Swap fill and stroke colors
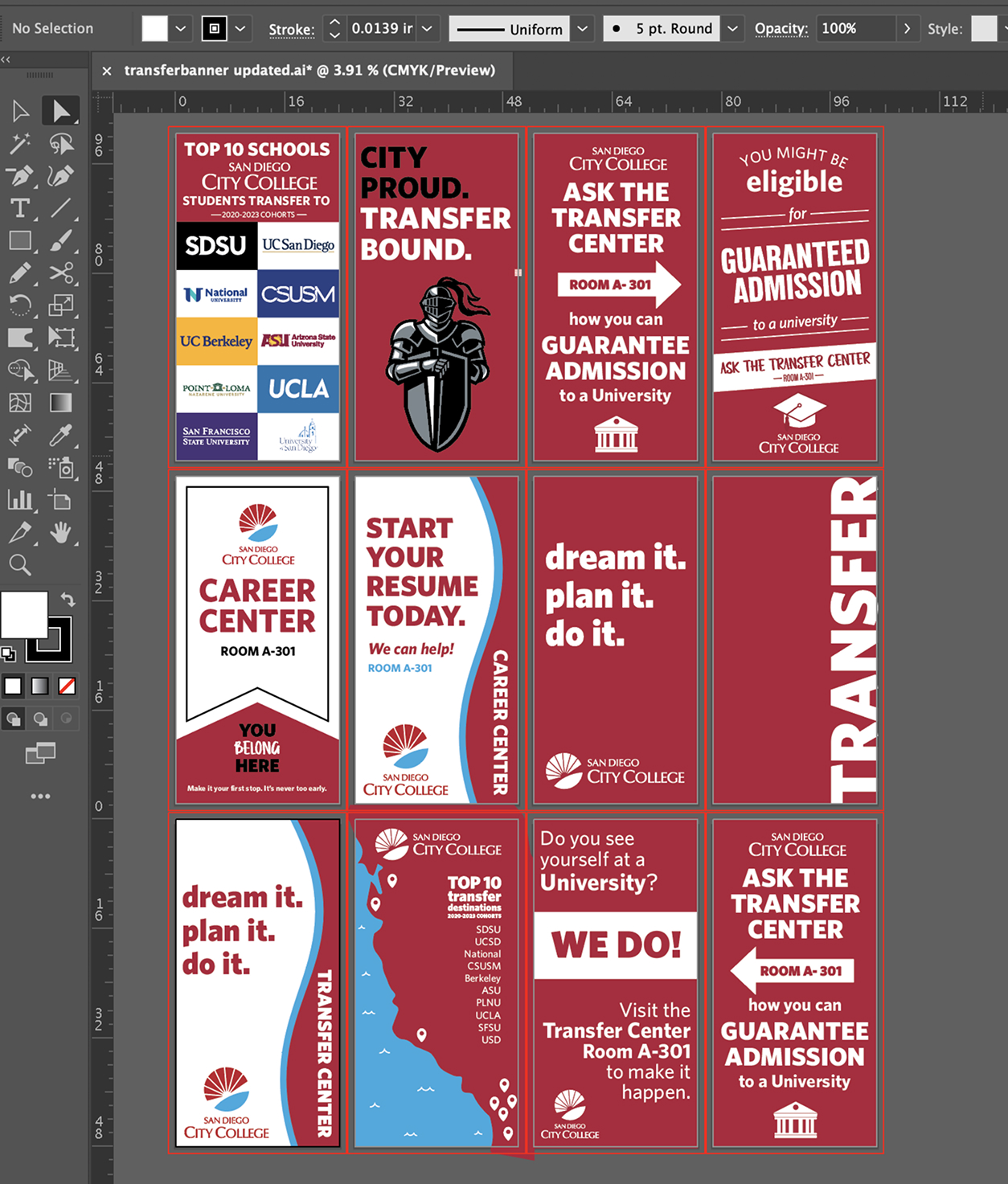 tap(69, 599)
